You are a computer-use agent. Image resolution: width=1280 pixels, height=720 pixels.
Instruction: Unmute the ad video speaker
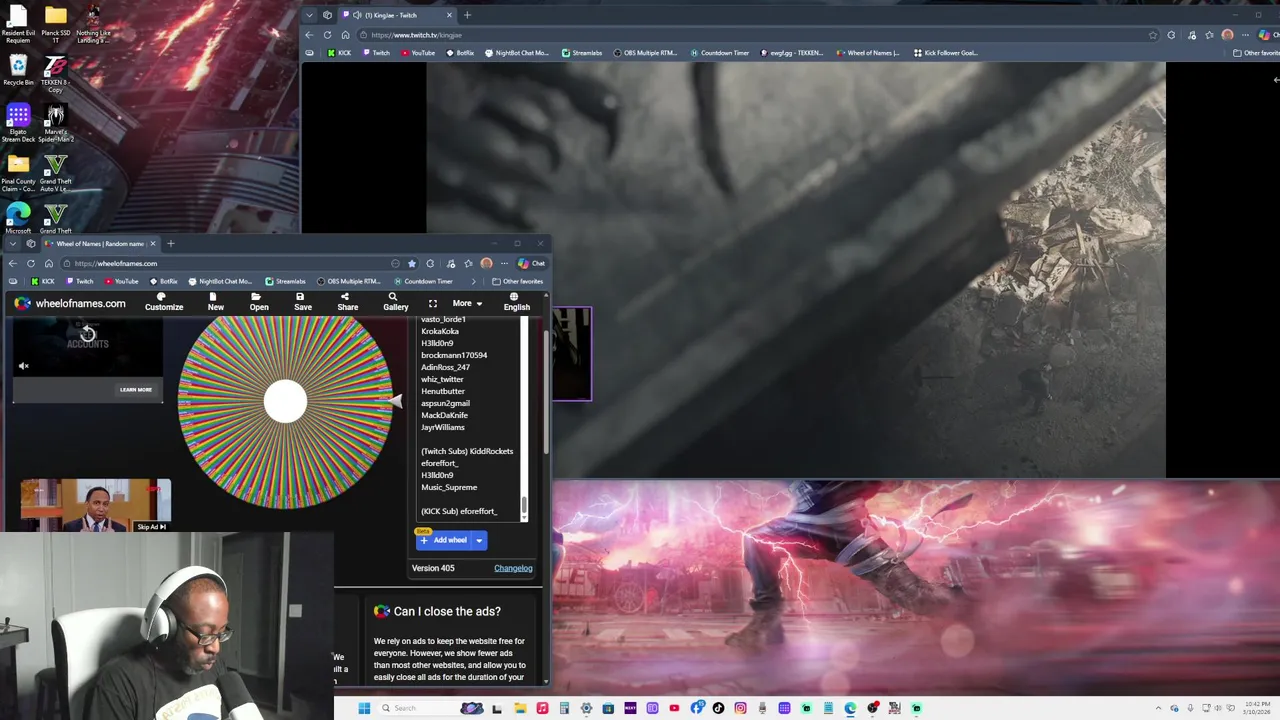(x=24, y=366)
